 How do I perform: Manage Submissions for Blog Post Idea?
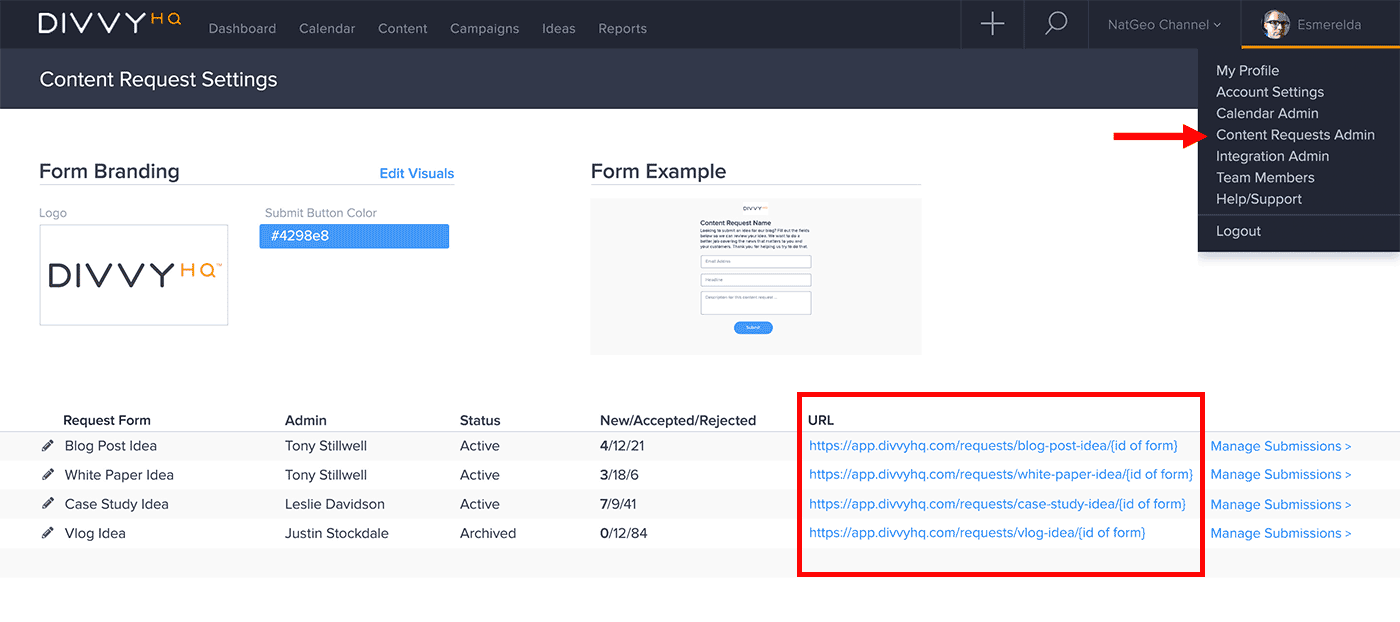click(1281, 446)
